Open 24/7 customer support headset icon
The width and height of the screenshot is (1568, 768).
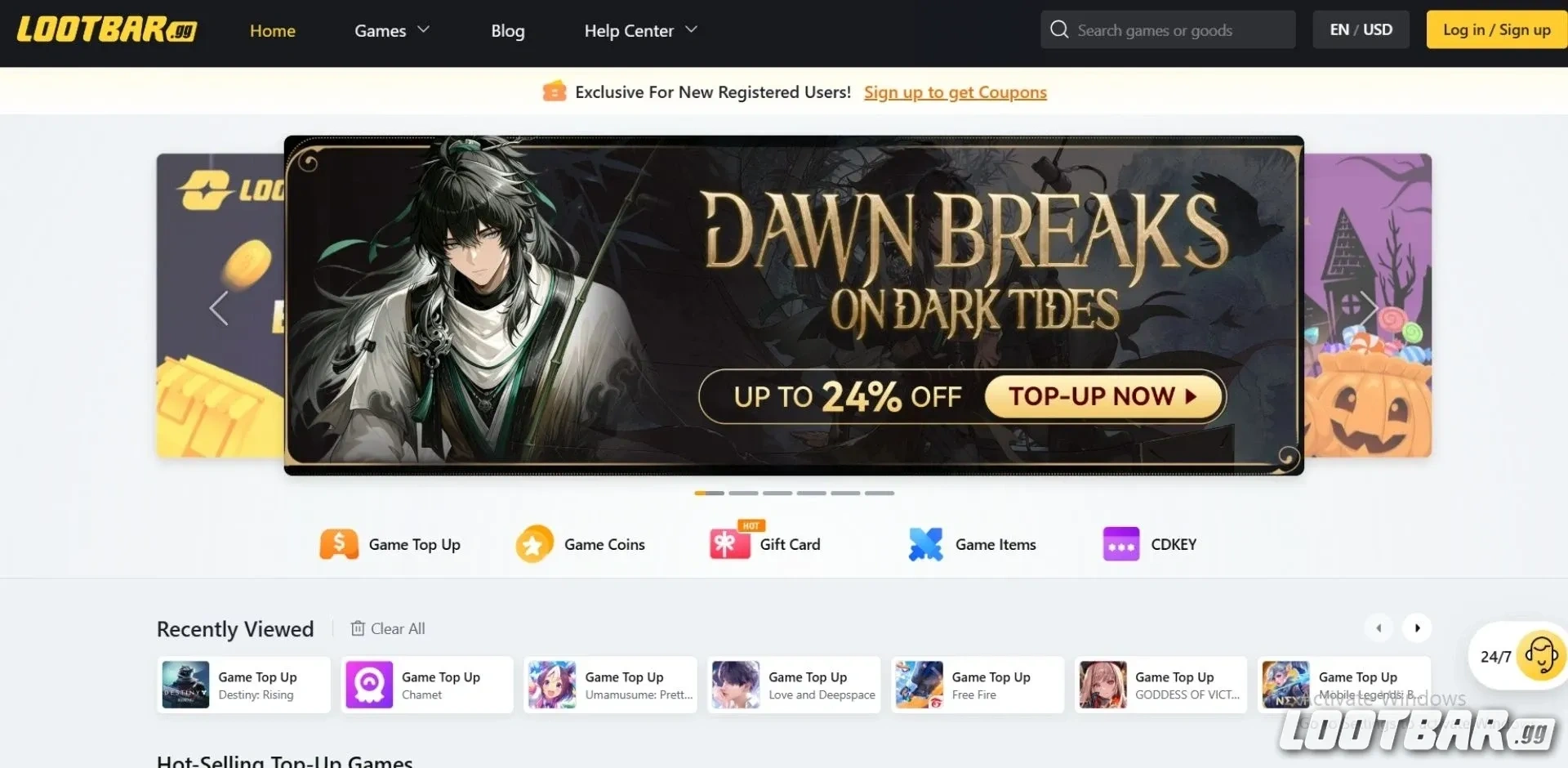tap(1541, 655)
